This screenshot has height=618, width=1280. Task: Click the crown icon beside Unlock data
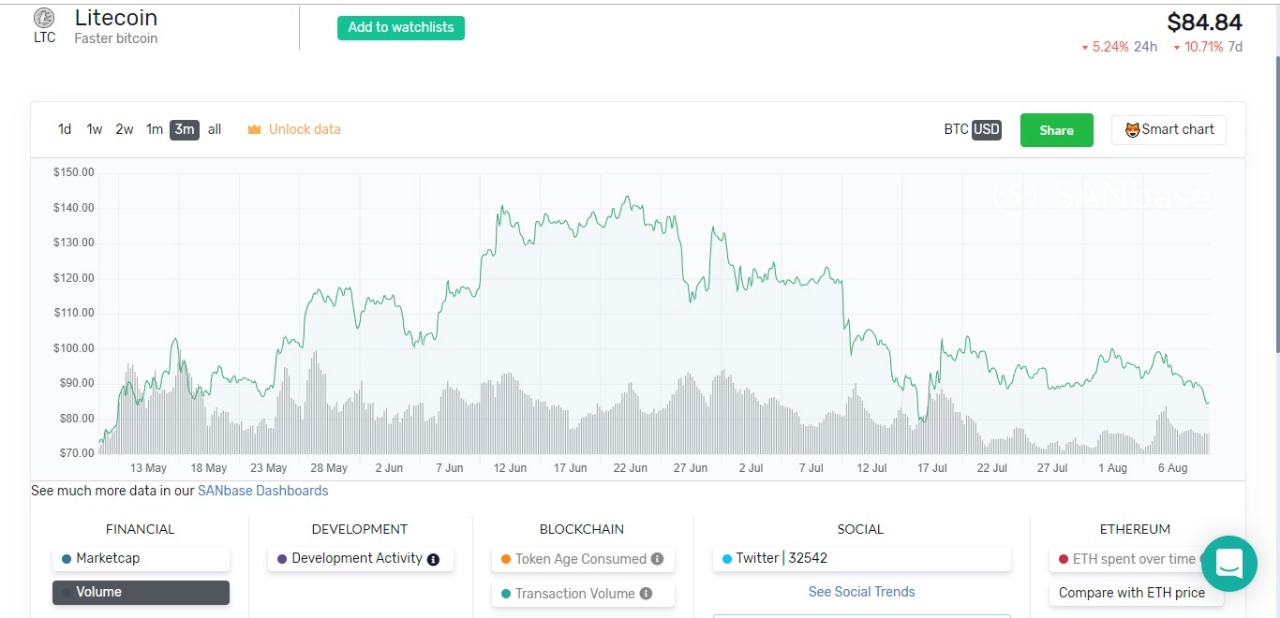(x=254, y=130)
